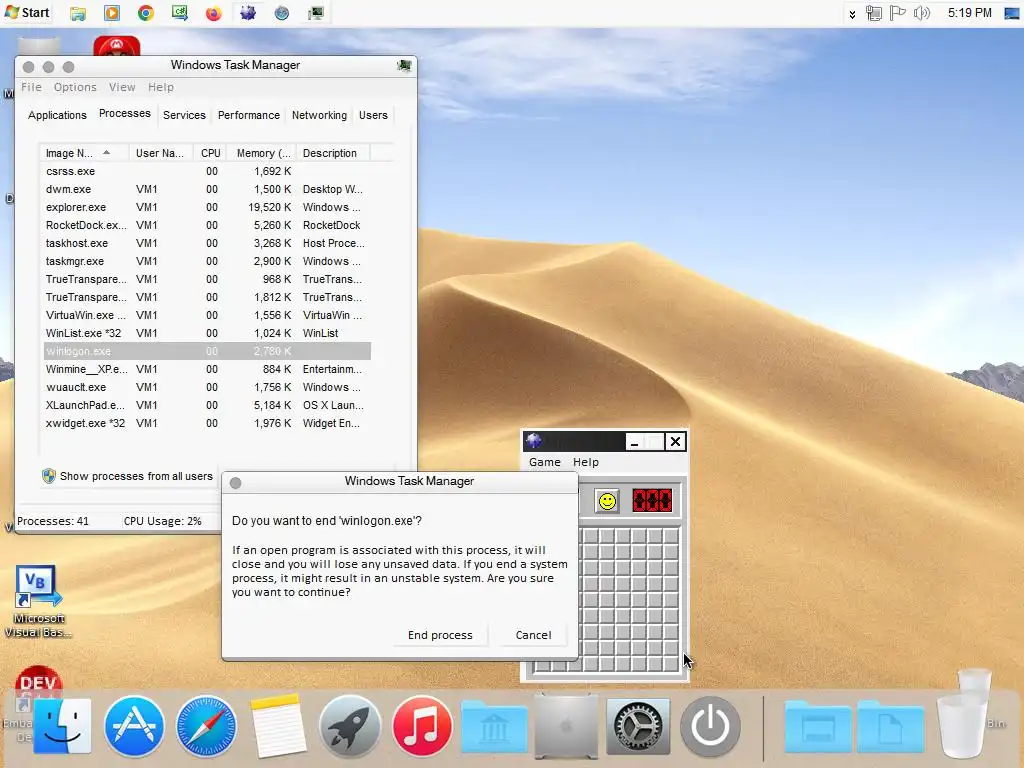Launch Chrome from the top bar
1024x768 pixels.
point(146,13)
